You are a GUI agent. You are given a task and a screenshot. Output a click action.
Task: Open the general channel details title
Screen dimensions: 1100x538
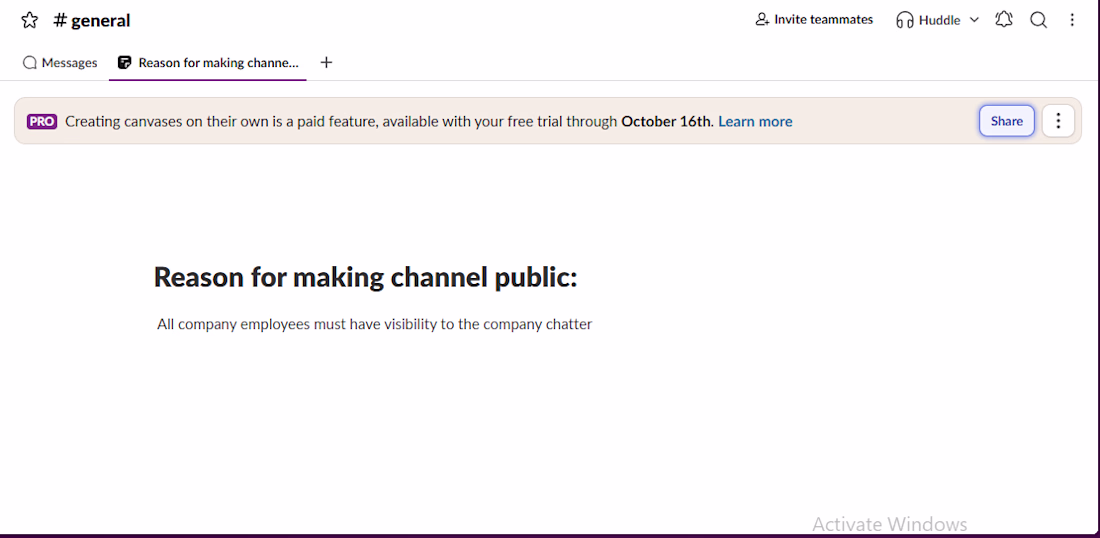(x=92, y=20)
